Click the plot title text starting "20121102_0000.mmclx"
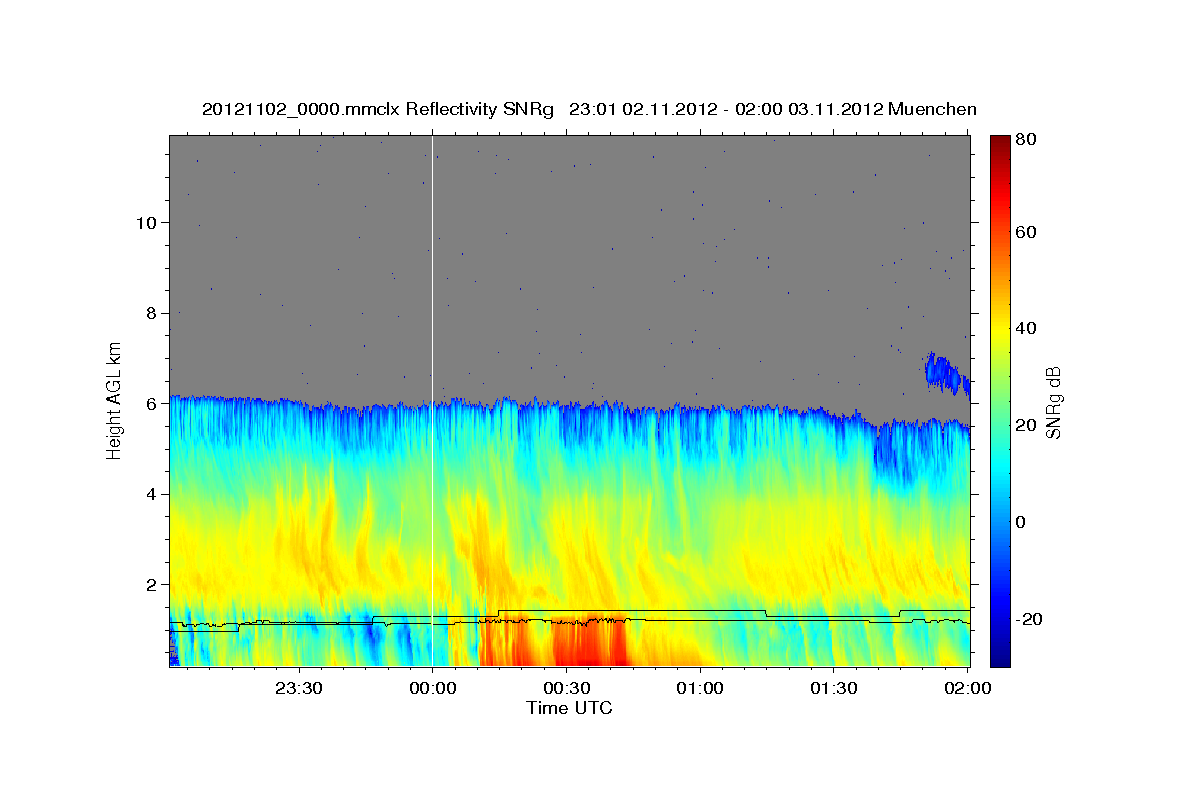 (x=589, y=108)
